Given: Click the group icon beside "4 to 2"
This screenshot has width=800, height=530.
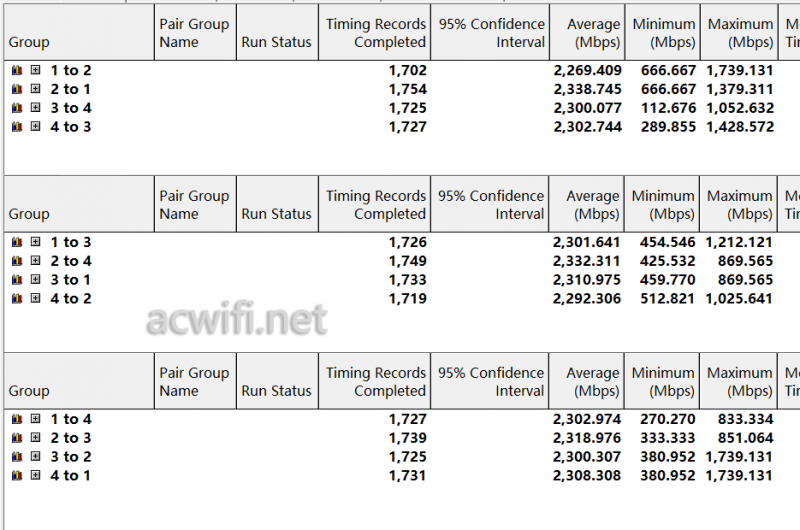Looking at the screenshot, I should (x=17, y=298).
